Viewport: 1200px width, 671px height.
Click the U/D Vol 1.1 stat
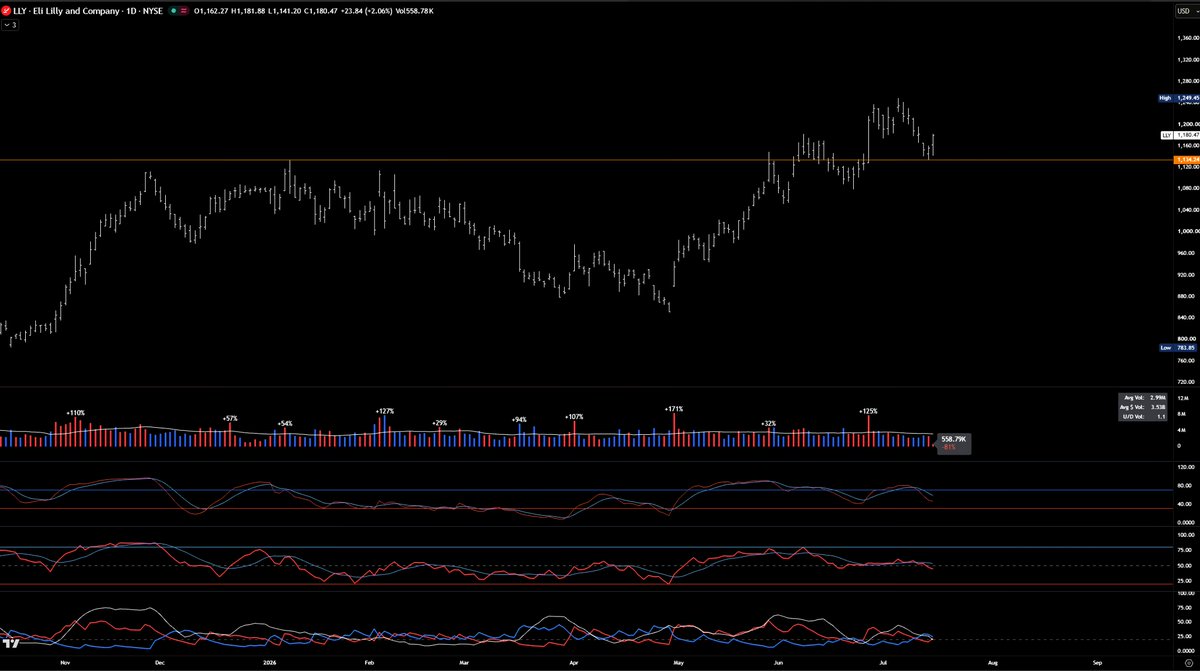pos(1145,417)
